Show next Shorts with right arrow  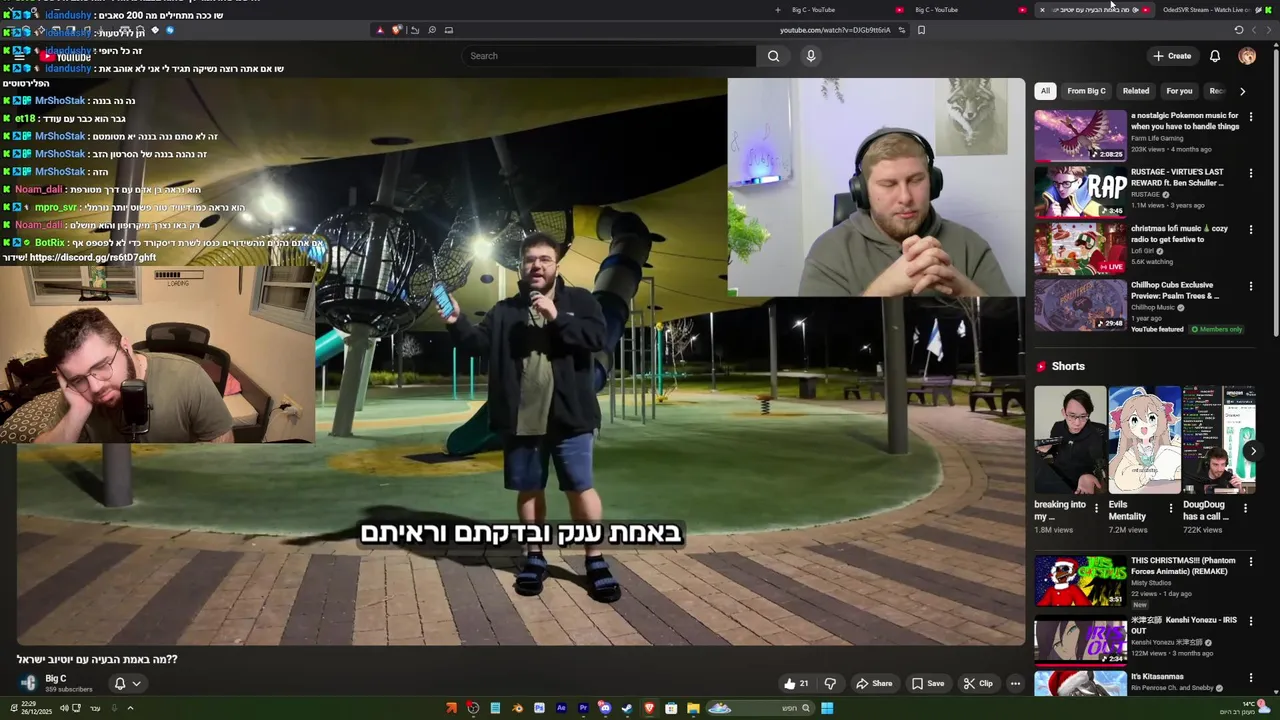pyautogui.click(x=1252, y=451)
